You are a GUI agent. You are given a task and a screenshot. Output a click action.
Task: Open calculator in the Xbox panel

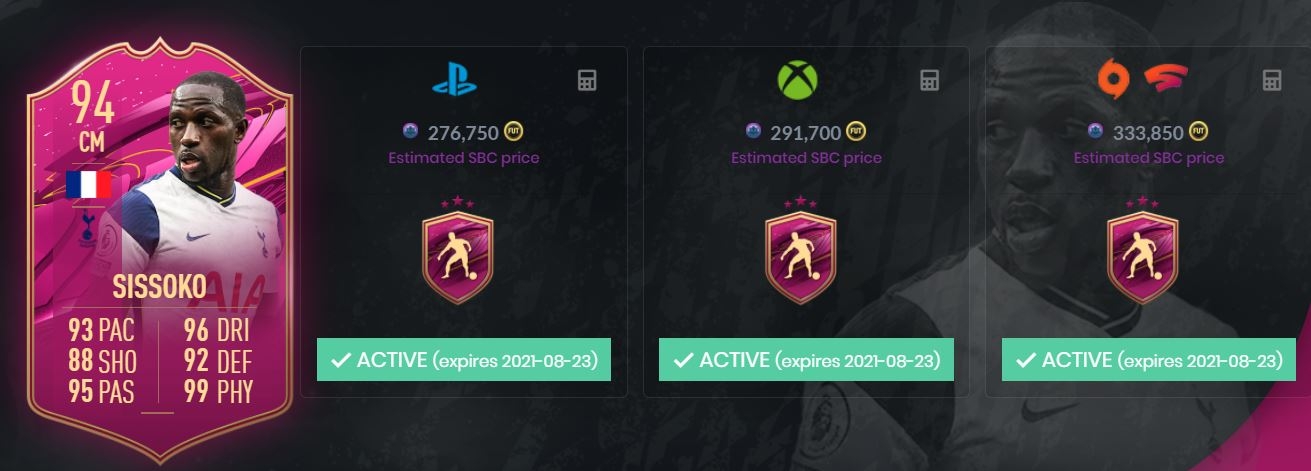[930, 80]
